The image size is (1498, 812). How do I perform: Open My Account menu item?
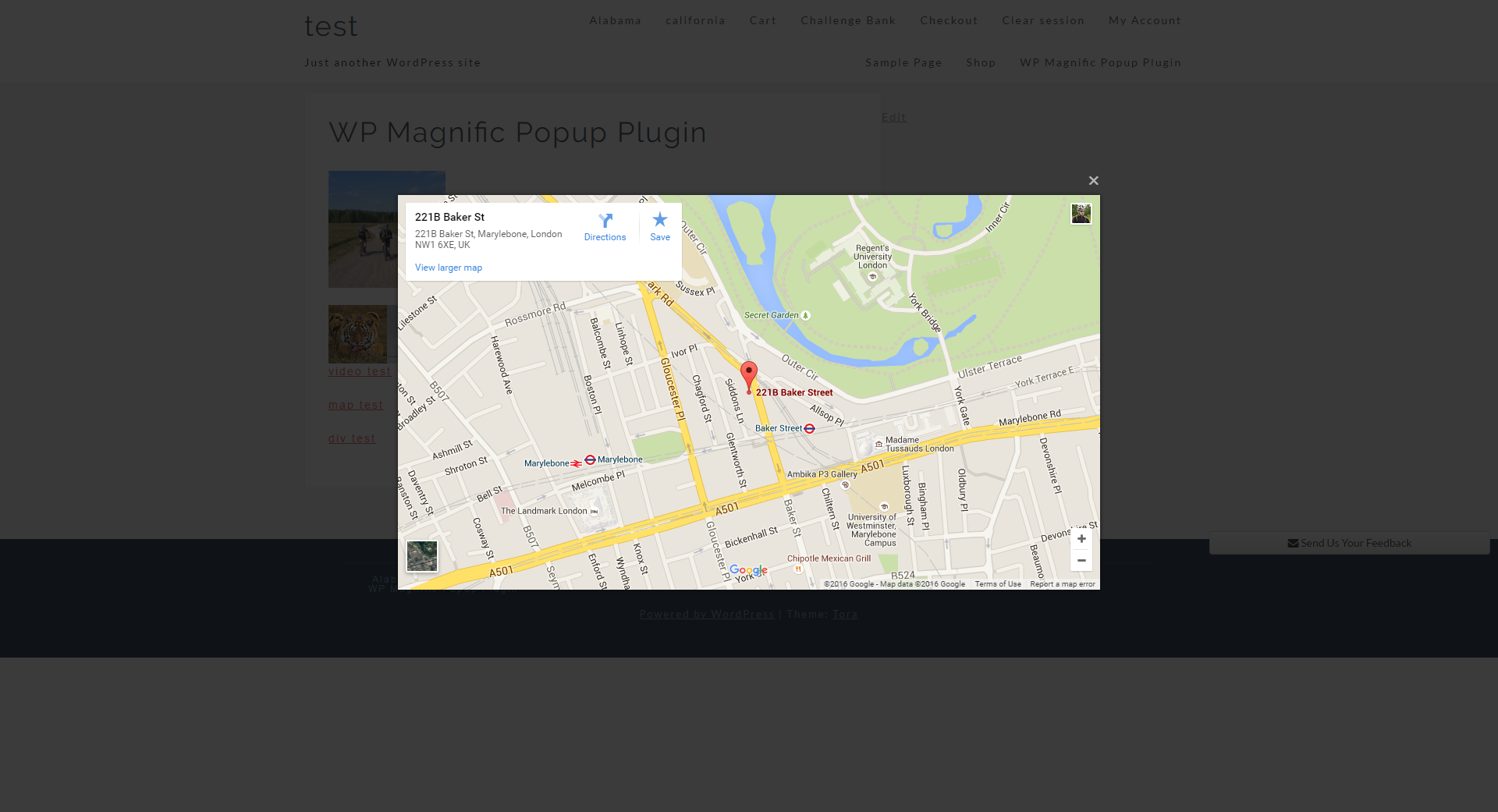(1145, 20)
